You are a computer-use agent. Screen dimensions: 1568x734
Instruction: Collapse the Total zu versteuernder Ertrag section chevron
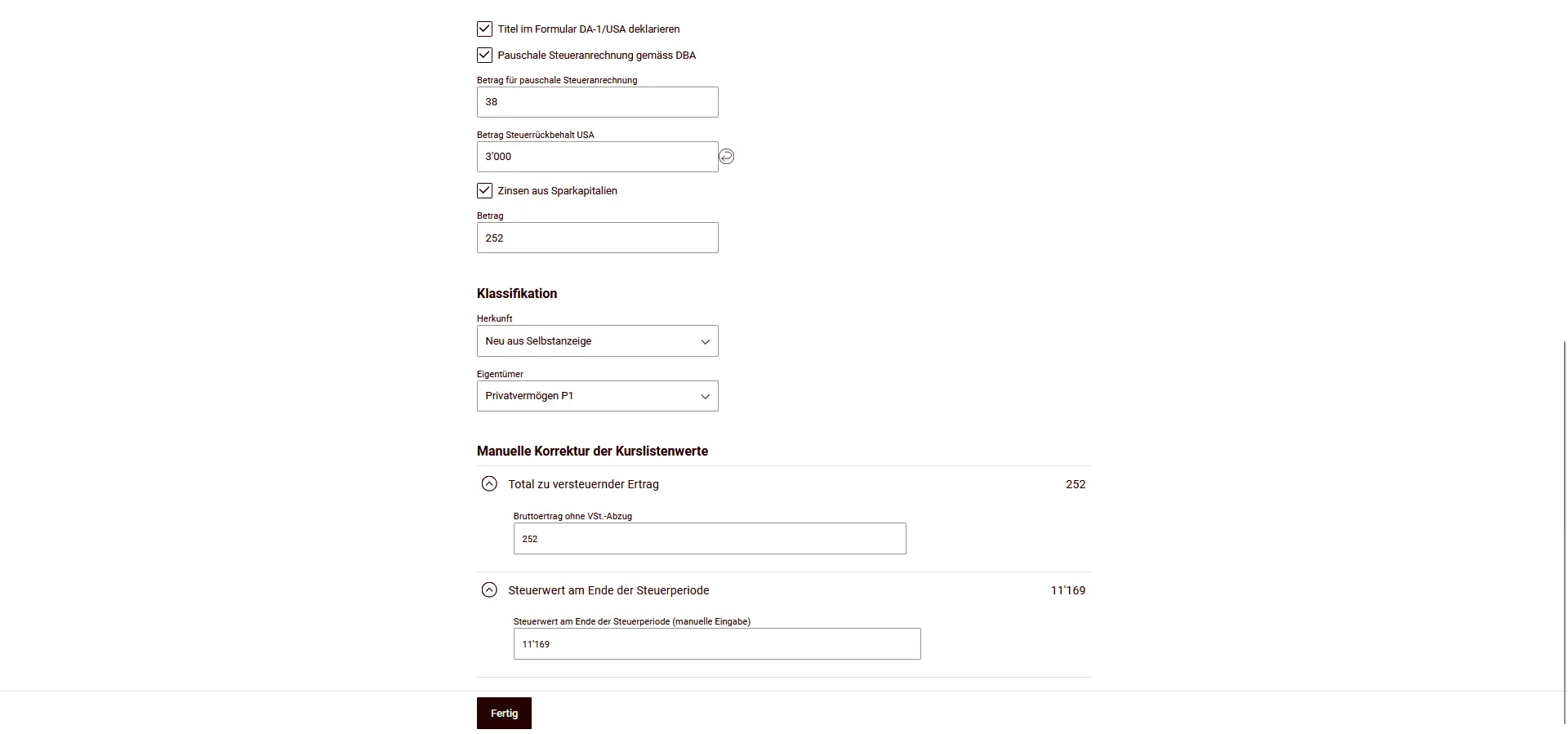[489, 483]
